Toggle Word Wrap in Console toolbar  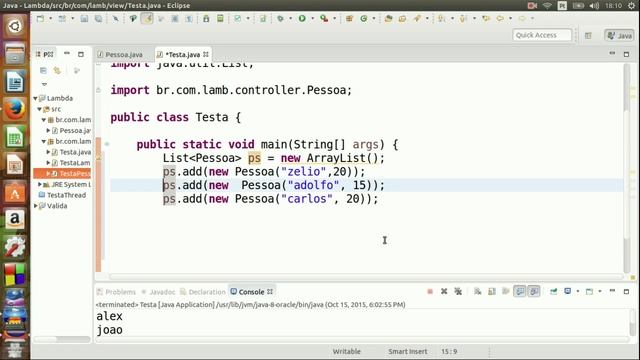point(506,291)
